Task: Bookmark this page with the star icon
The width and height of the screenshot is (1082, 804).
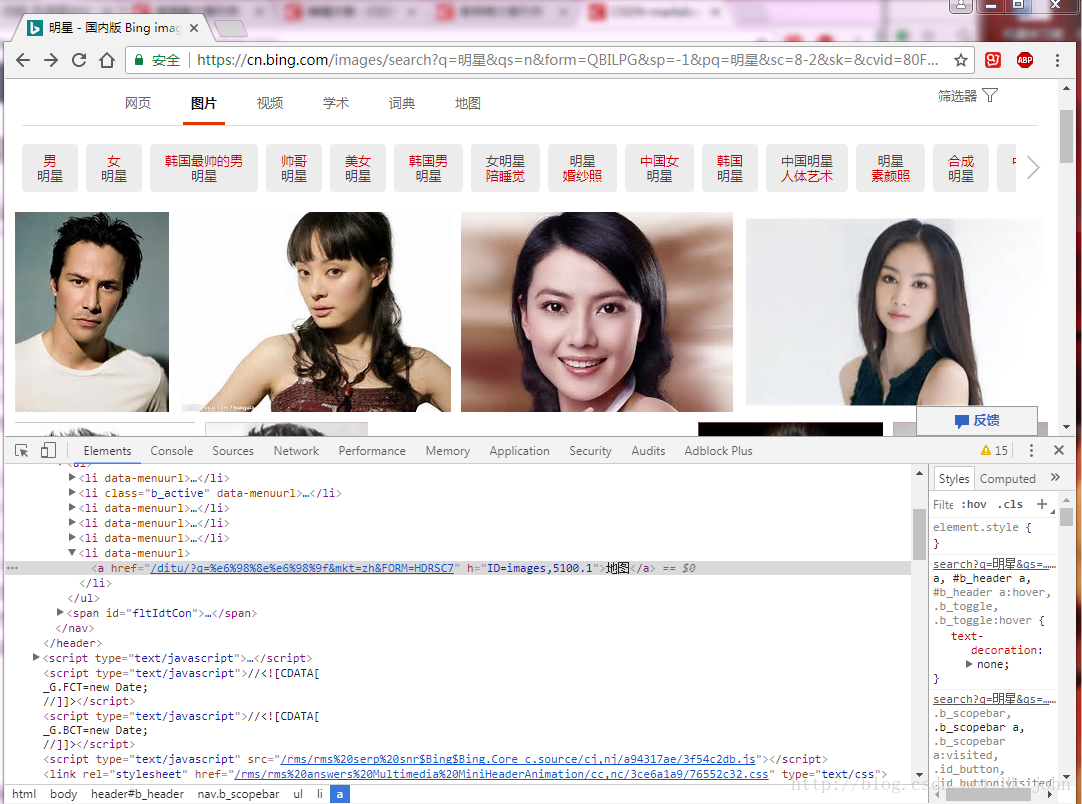Action: (x=961, y=60)
